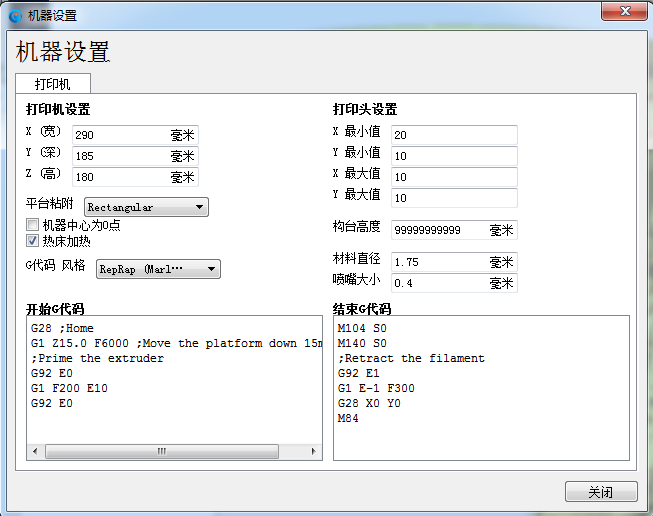This screenshot has width=653, height=516.
Task: Click the start G-code scrollbar left arrow
Action: click(x=35, y=452)
